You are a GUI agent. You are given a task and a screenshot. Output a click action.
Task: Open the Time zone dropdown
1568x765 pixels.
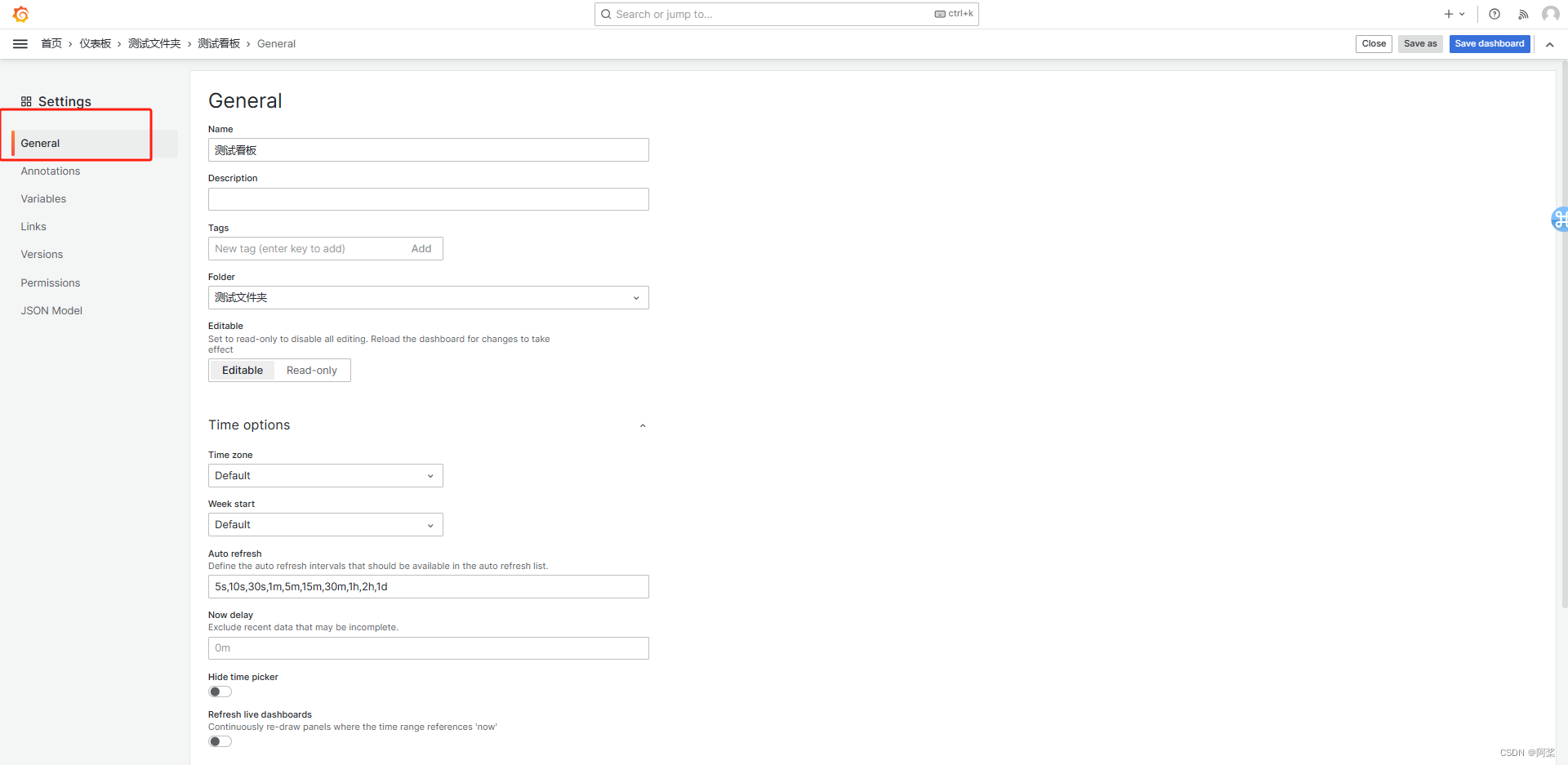click(x=326, y=476)
